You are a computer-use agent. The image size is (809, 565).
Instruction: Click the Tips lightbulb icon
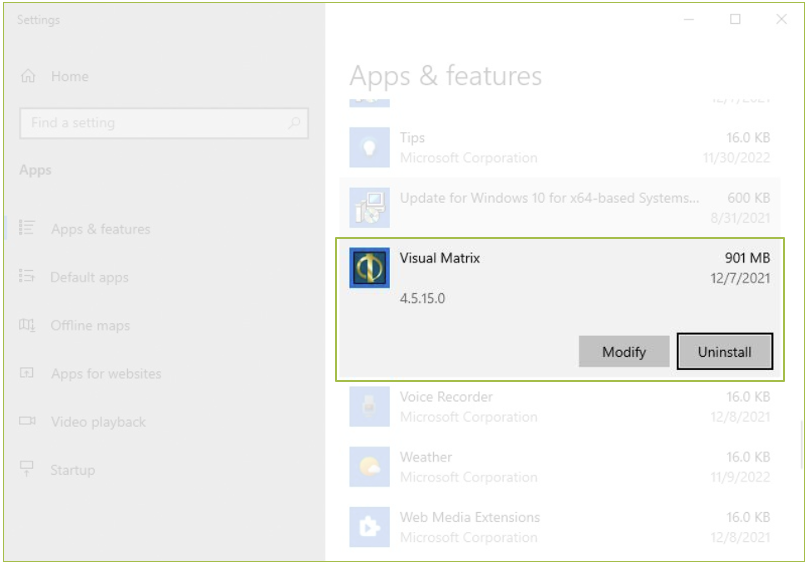pos(369,148)
